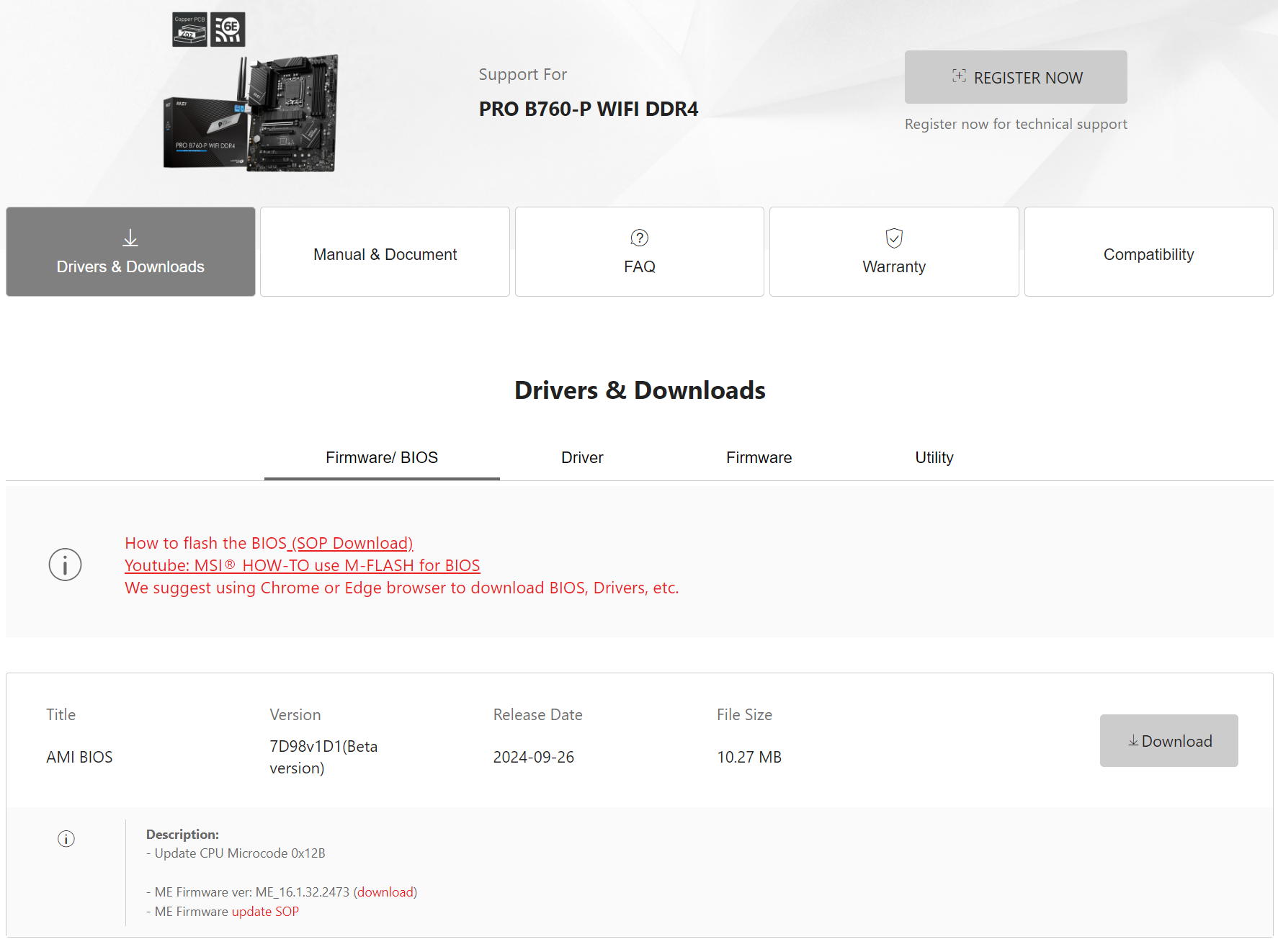Open the MSI HOW-TO M-FLASH Youtube link
The width and height of the screenshot is (1278, 952).
pos(302,565)
